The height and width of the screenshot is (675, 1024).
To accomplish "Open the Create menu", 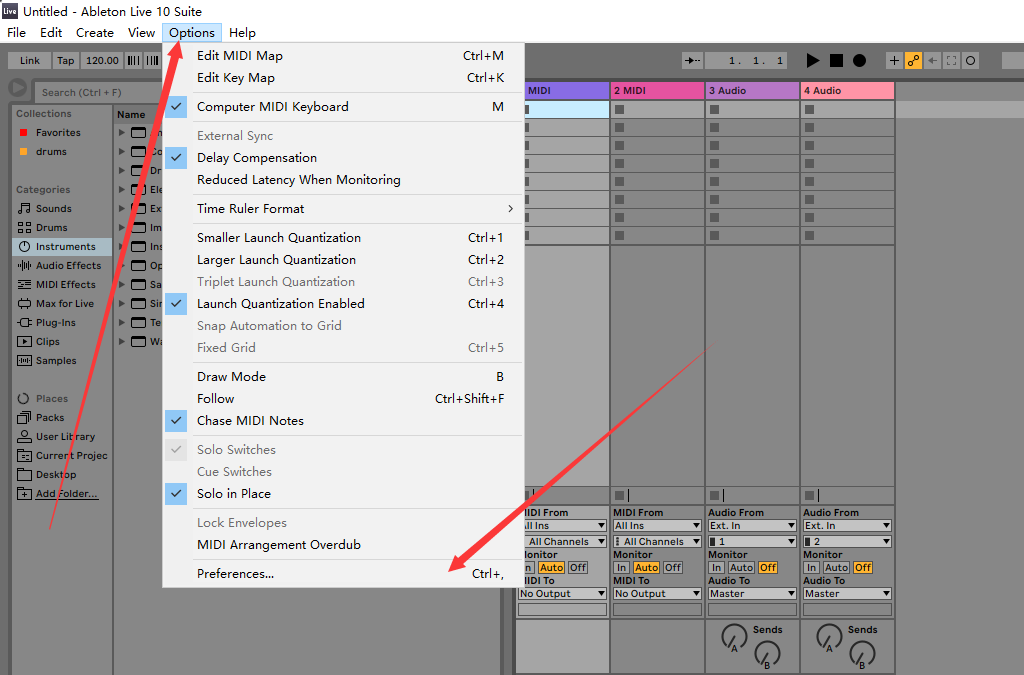I will pyautogui.click(x=95, y=33).
